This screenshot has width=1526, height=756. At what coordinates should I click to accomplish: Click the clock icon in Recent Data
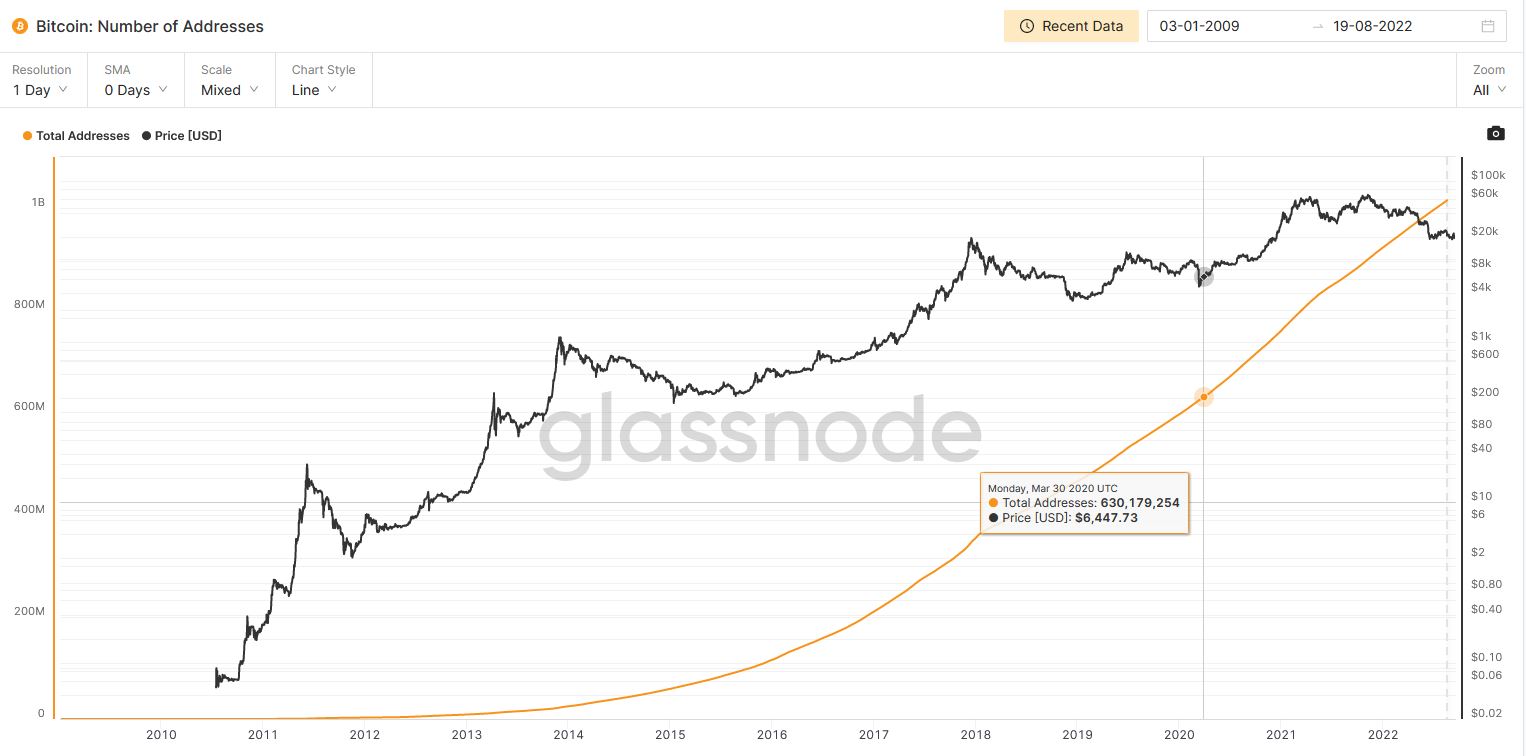pos(1026,26)
